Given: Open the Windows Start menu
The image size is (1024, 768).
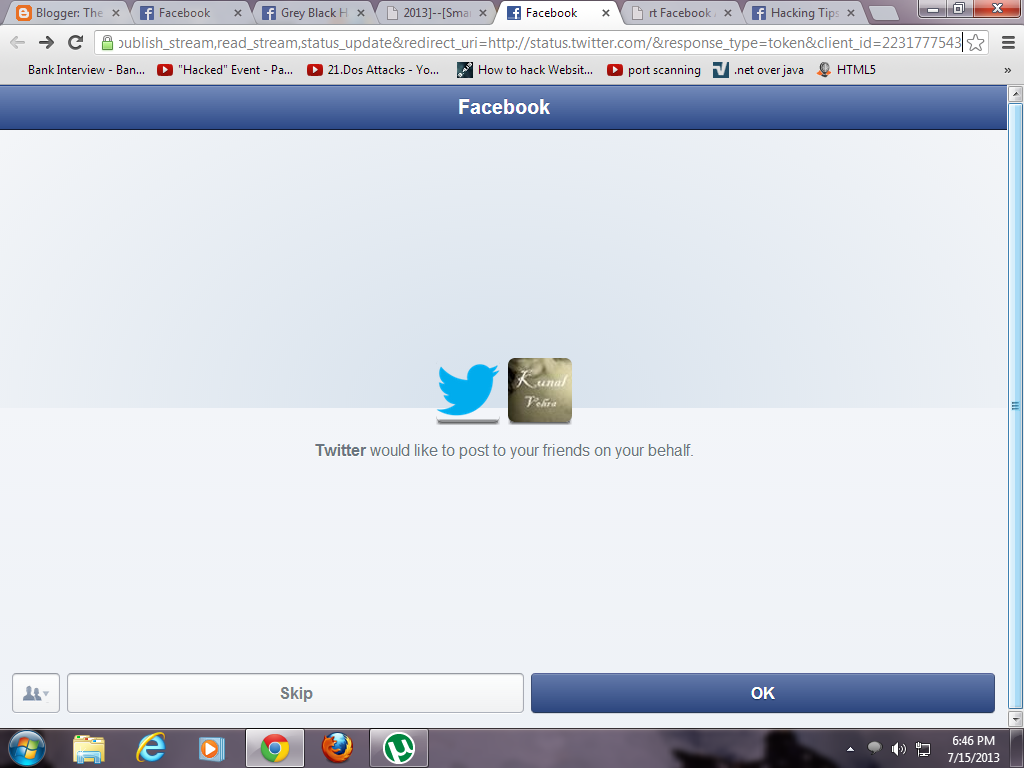Looking at the screenshot, I should point(27,748).
